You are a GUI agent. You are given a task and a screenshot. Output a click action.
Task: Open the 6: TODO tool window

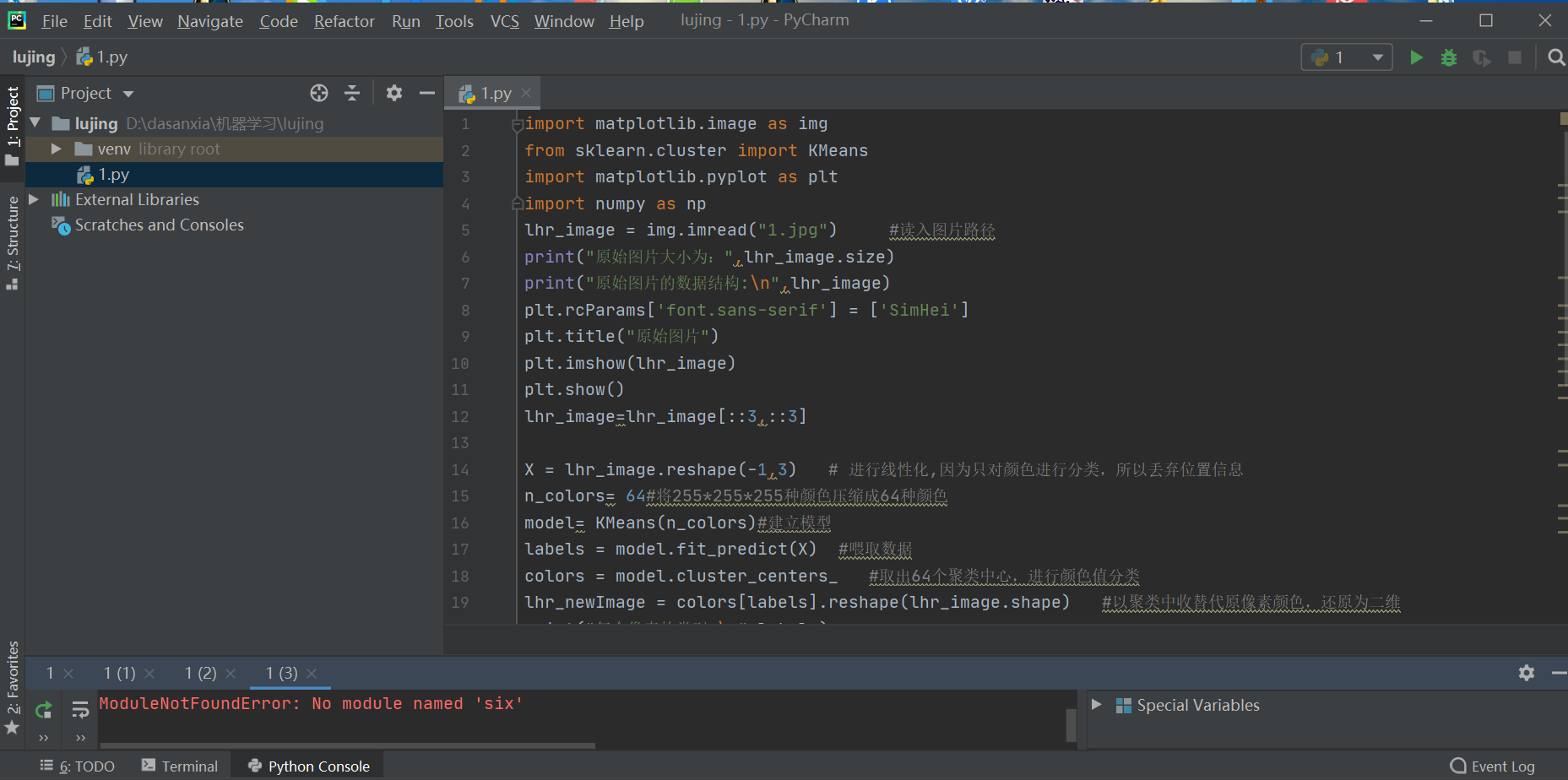click(x=78, y=766)
